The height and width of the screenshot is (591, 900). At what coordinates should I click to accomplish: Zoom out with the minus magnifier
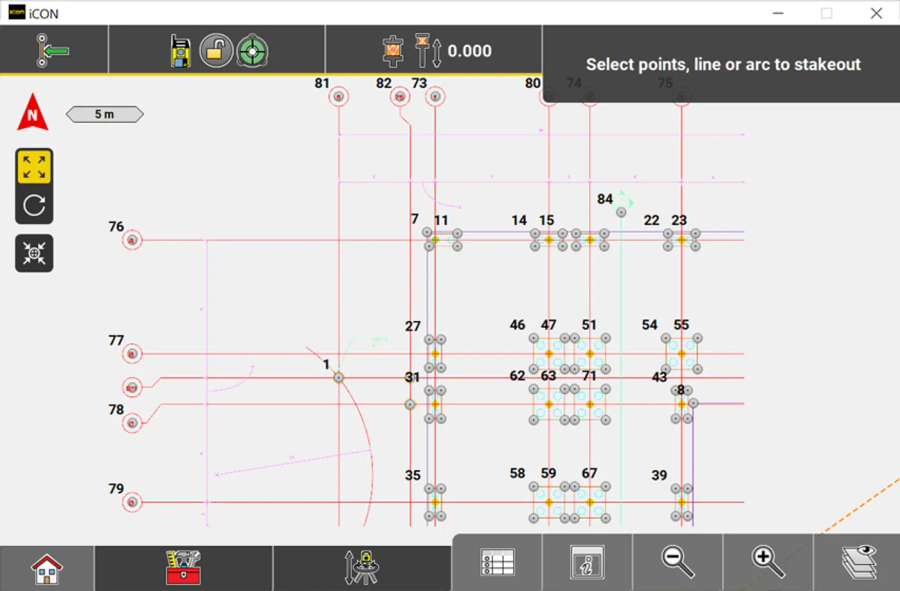coord(678,562)
